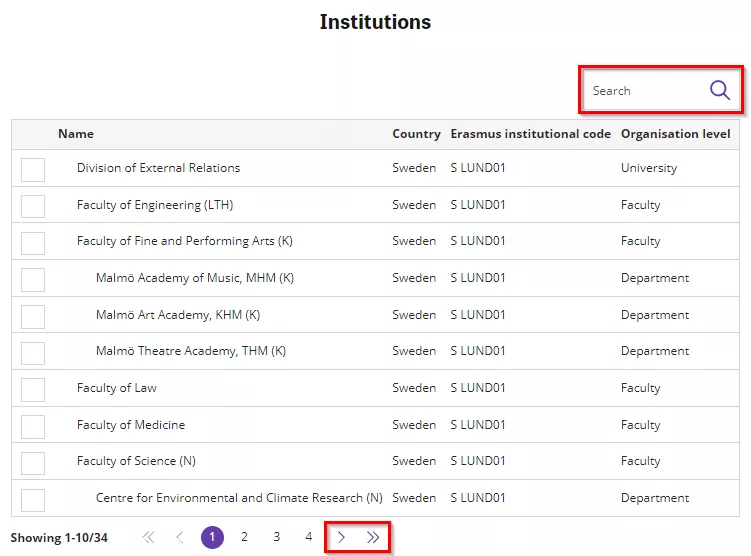Tick the Faculty of Engineering (LTH) checkbox

(33, 206)
